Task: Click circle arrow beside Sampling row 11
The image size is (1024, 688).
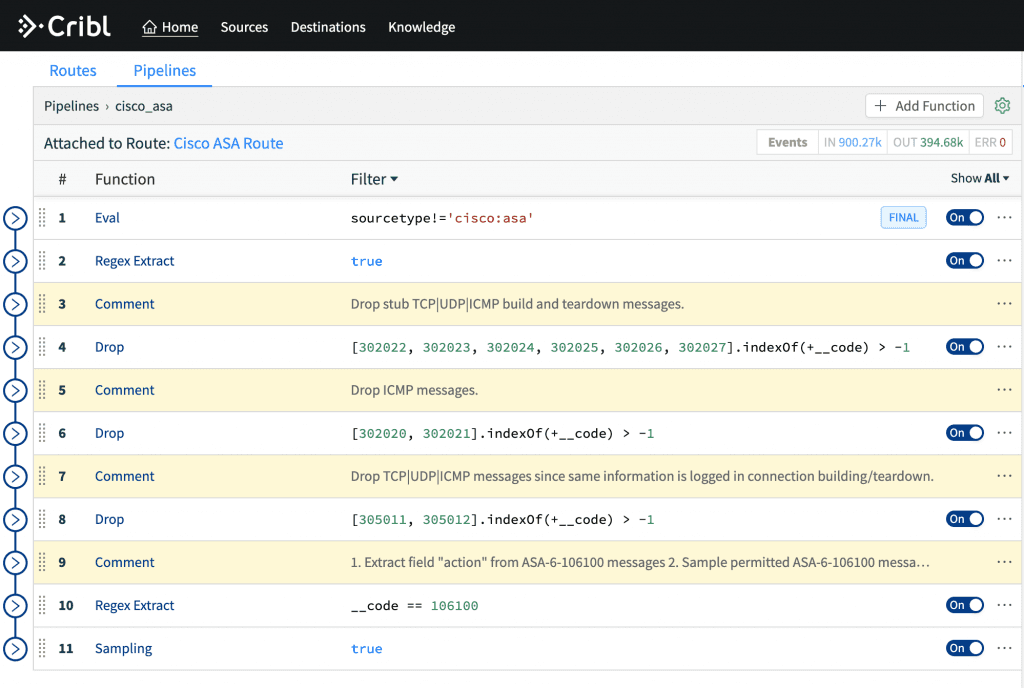Action: 15,649
